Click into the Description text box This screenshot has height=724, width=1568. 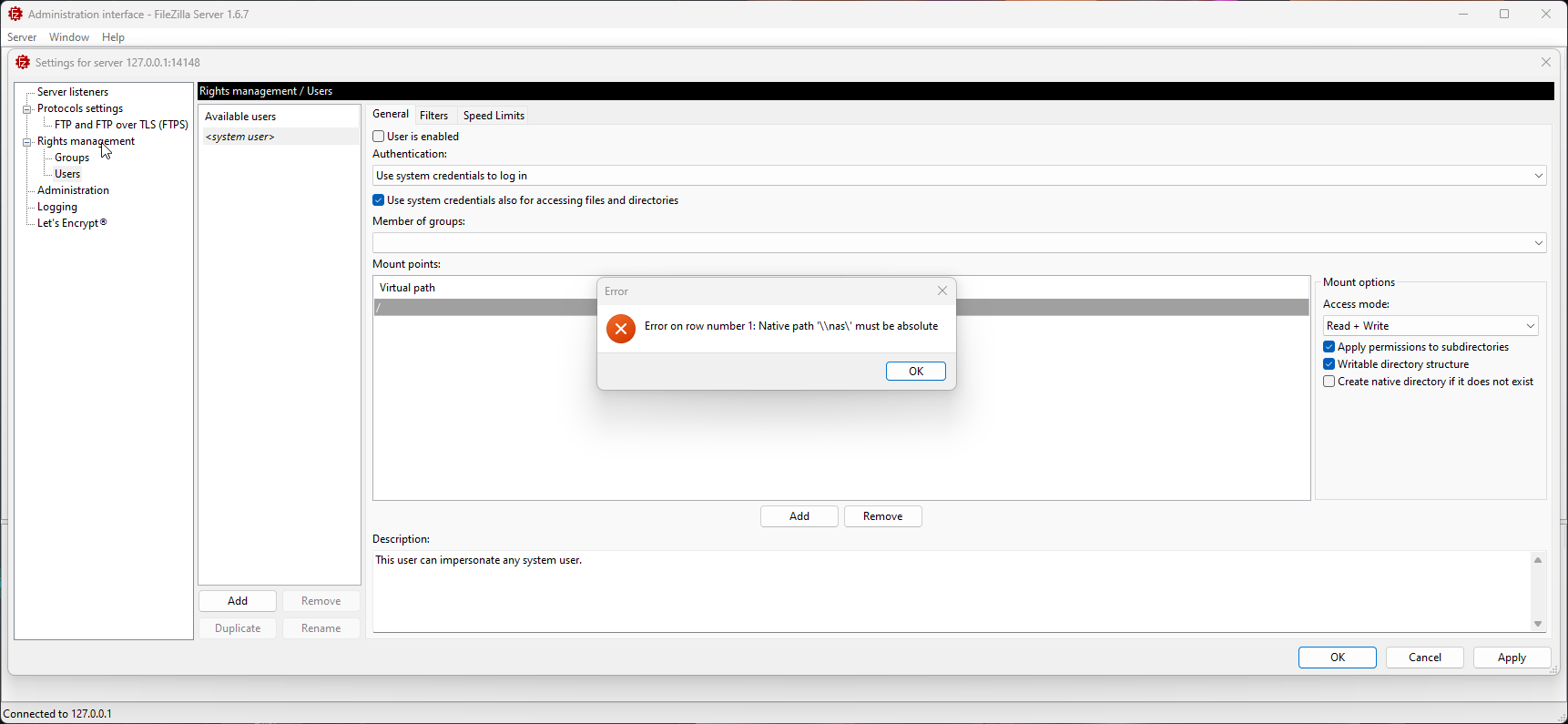[951, 591]
